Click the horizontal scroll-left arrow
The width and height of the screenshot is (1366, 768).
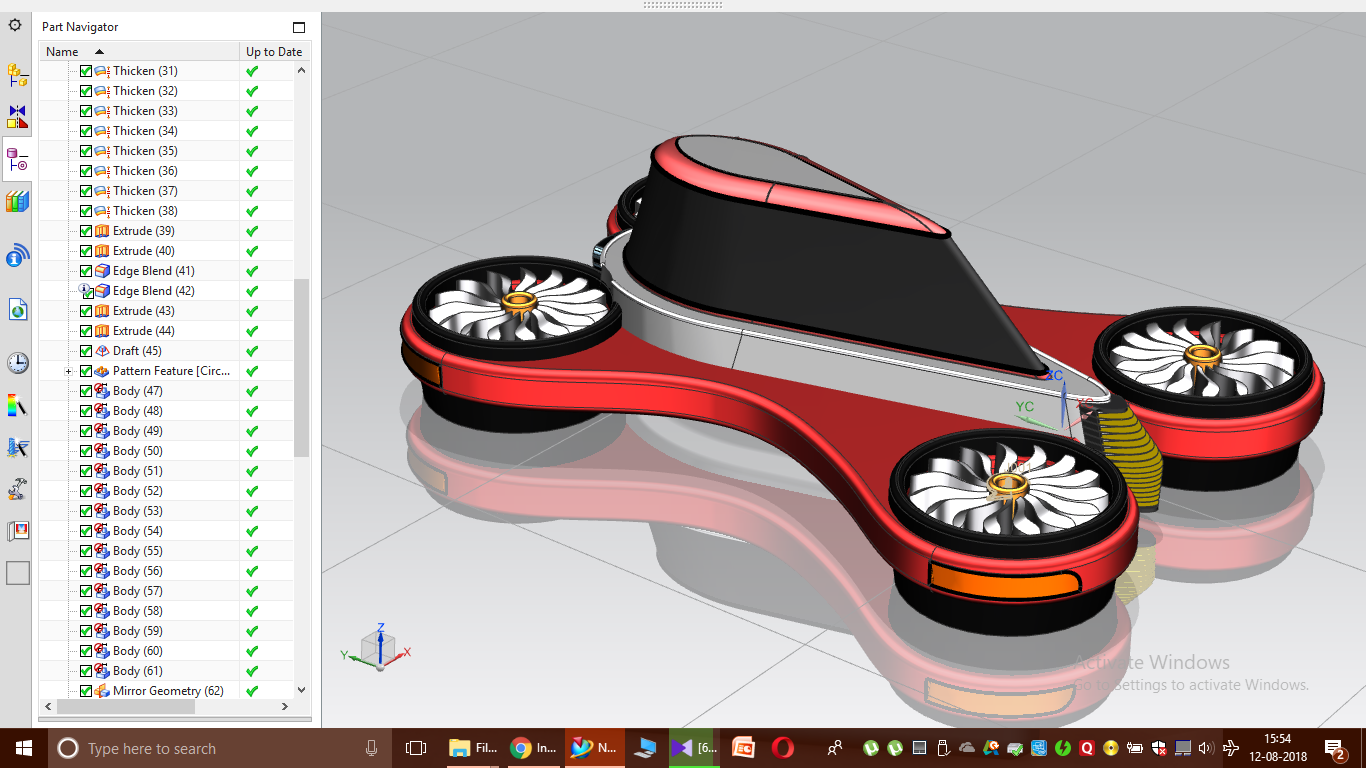pos(48,706)
